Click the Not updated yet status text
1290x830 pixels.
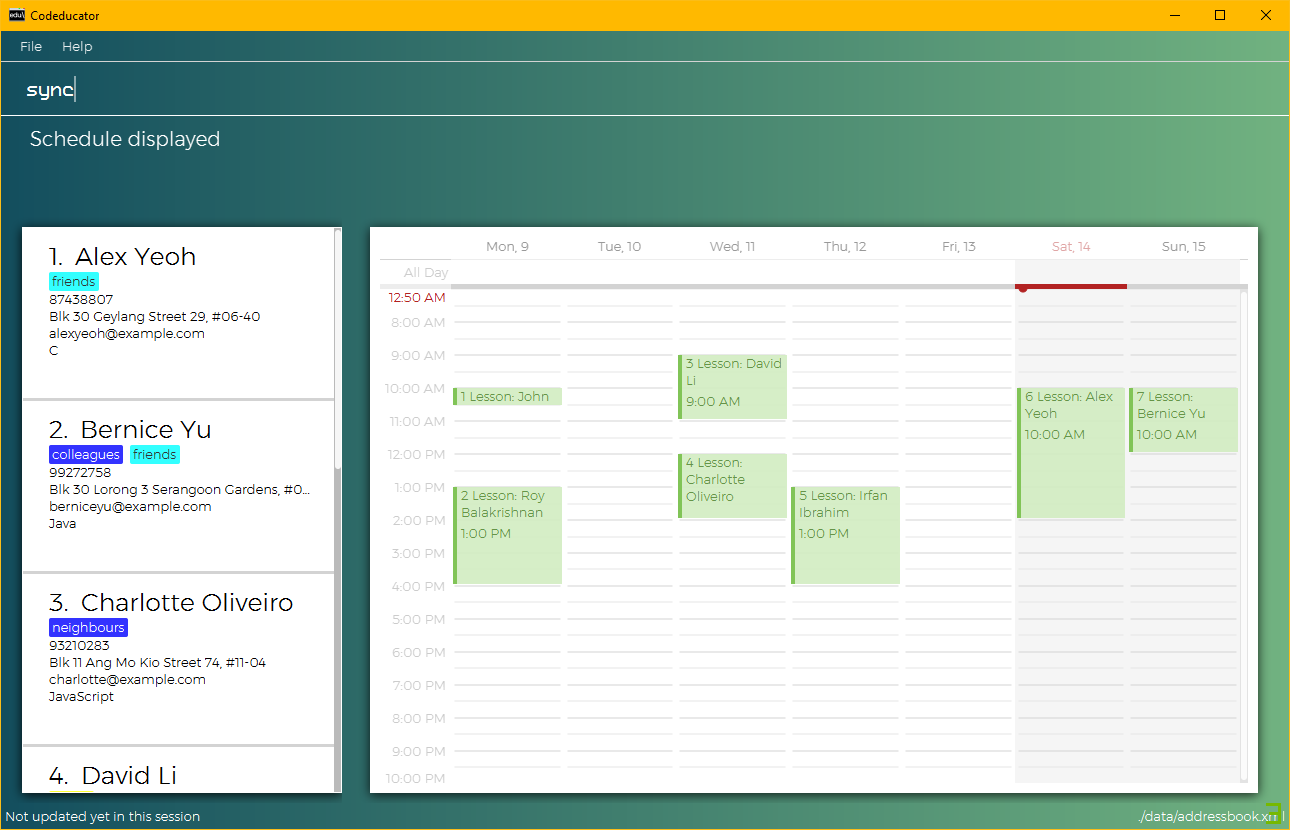[x=103, y=817]
